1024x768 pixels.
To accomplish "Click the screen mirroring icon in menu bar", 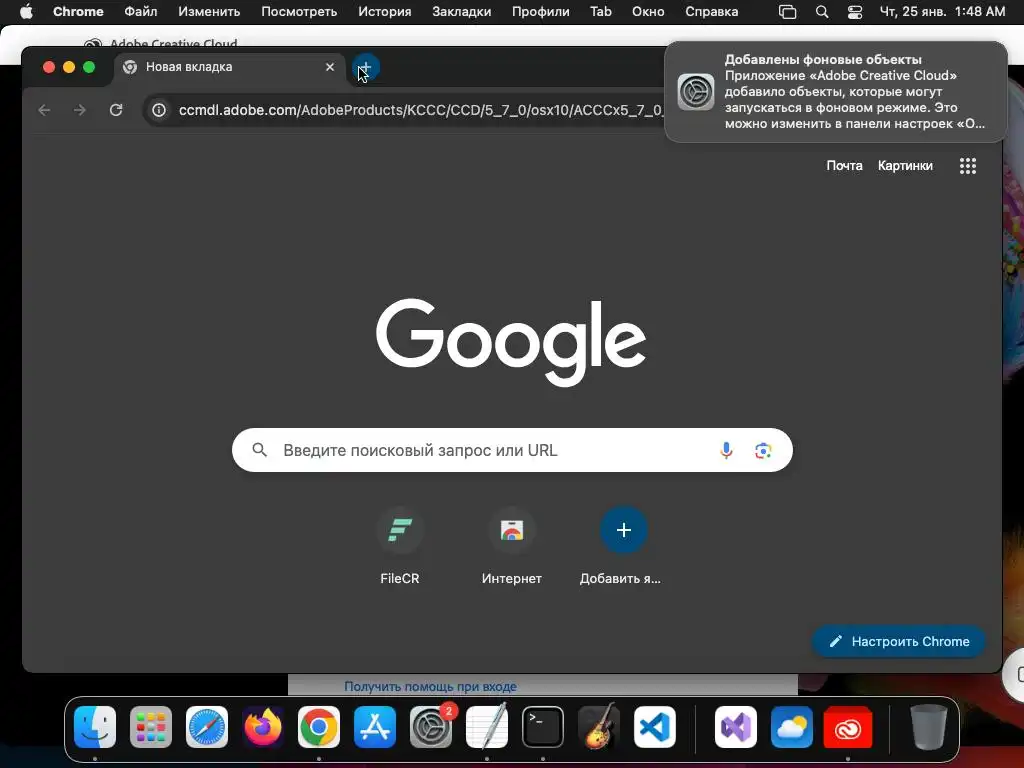I will 788,12.
